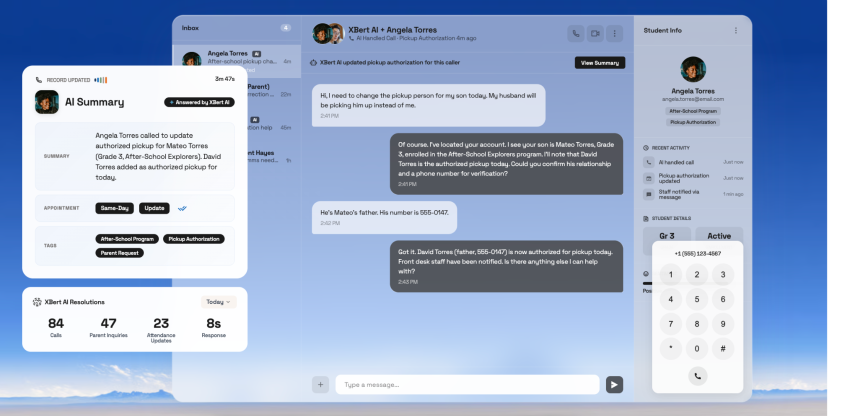The height and width of the screenshot is (416, 850).
Task: Select the Parent Request tag
Action: click(120, 253)
